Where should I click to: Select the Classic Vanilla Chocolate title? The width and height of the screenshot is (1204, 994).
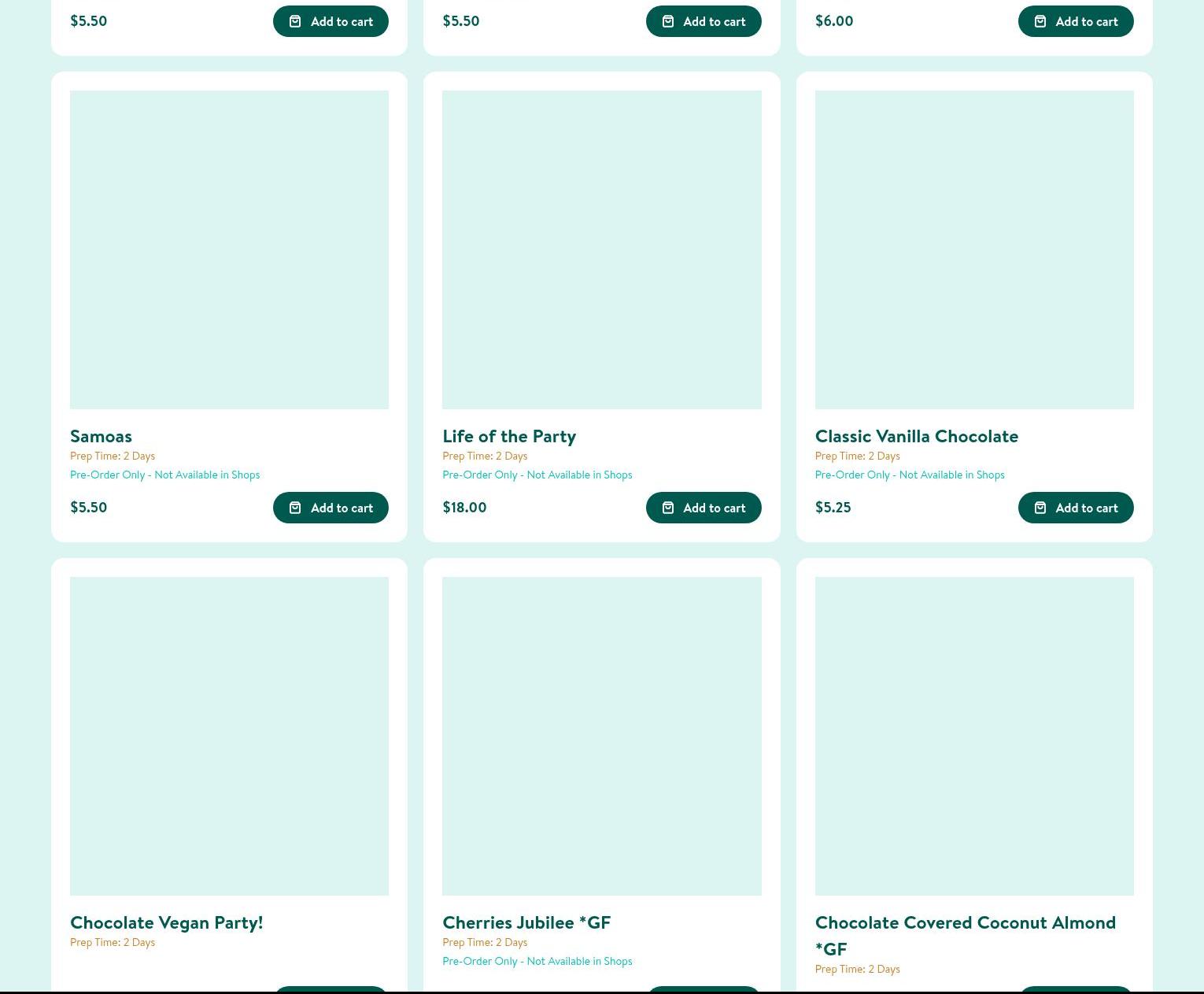[x=916, y=436]
